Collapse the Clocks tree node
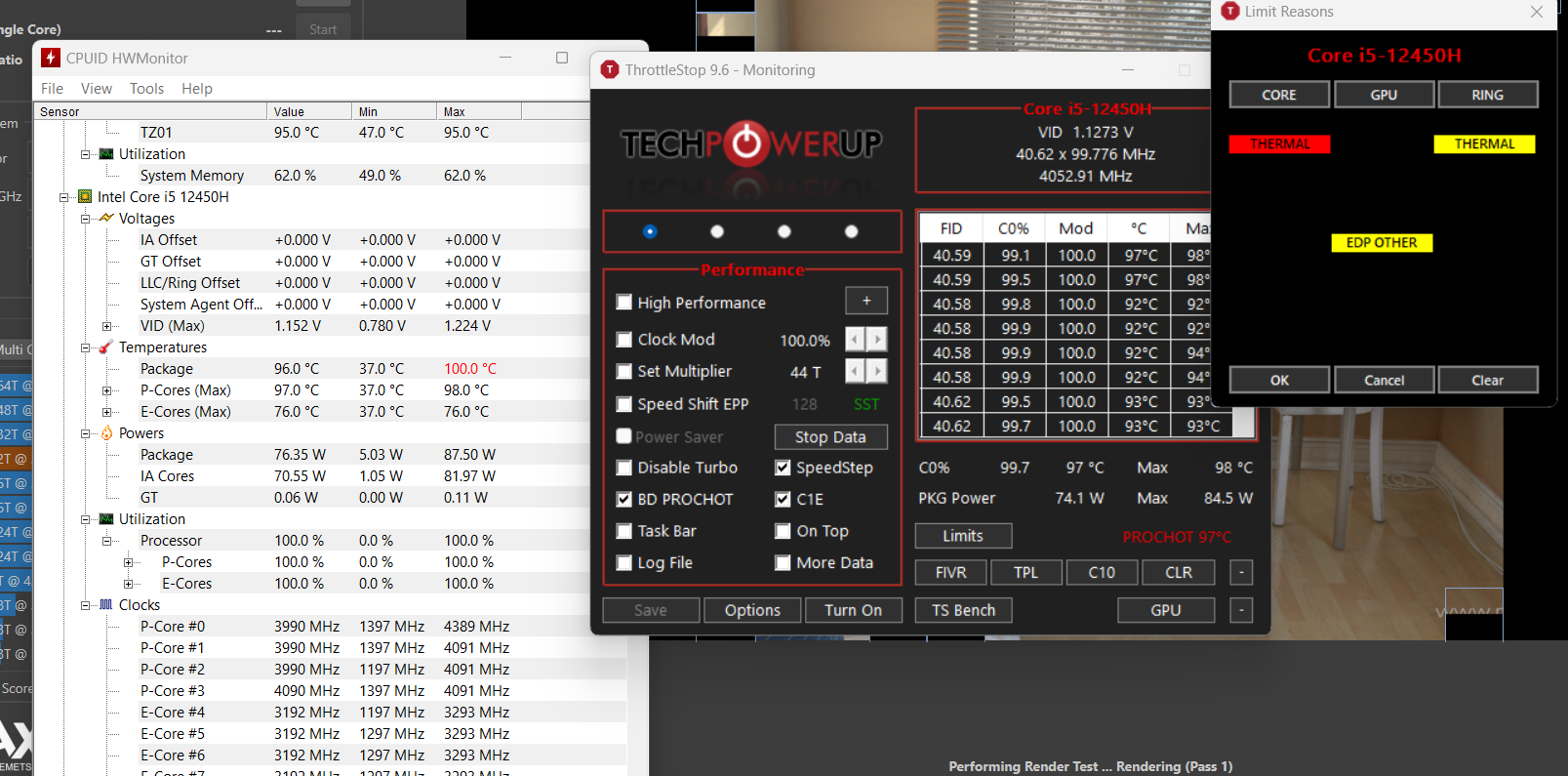The image size is (1568, 776). [85, 605]
